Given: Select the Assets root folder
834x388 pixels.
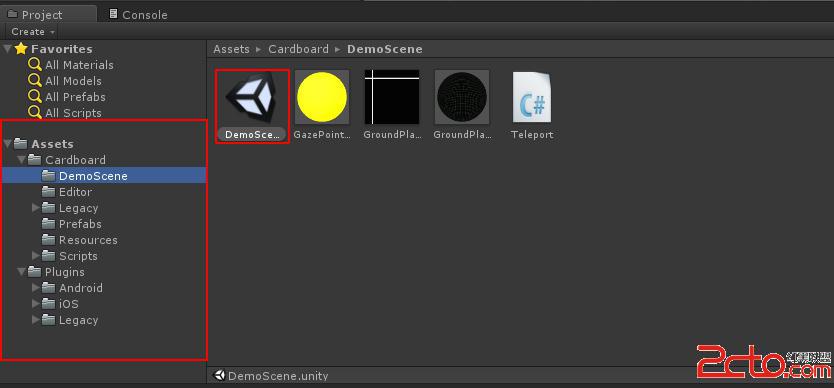Looking at the screenshot, I should (52, 144).
